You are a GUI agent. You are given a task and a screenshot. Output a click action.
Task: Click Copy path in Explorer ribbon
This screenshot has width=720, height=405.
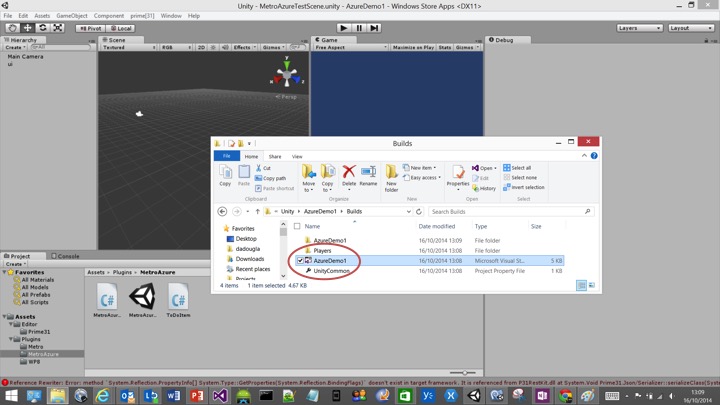(x=270, y=178)
